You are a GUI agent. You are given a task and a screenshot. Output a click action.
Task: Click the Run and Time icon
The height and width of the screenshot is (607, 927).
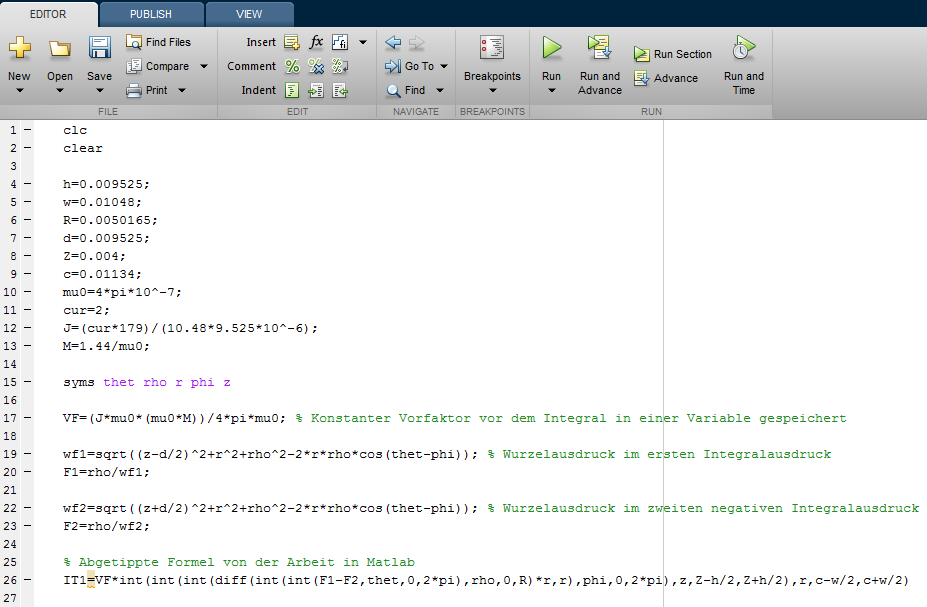743,47
